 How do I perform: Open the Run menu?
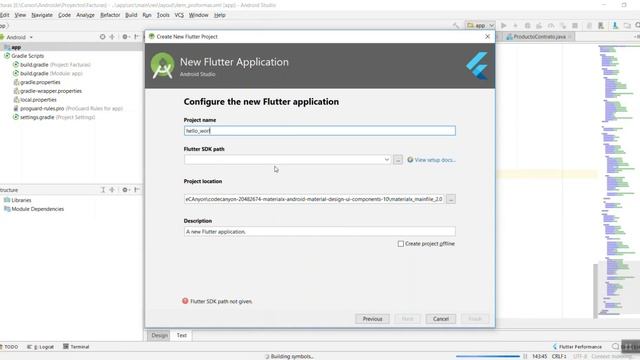[147, 15]
